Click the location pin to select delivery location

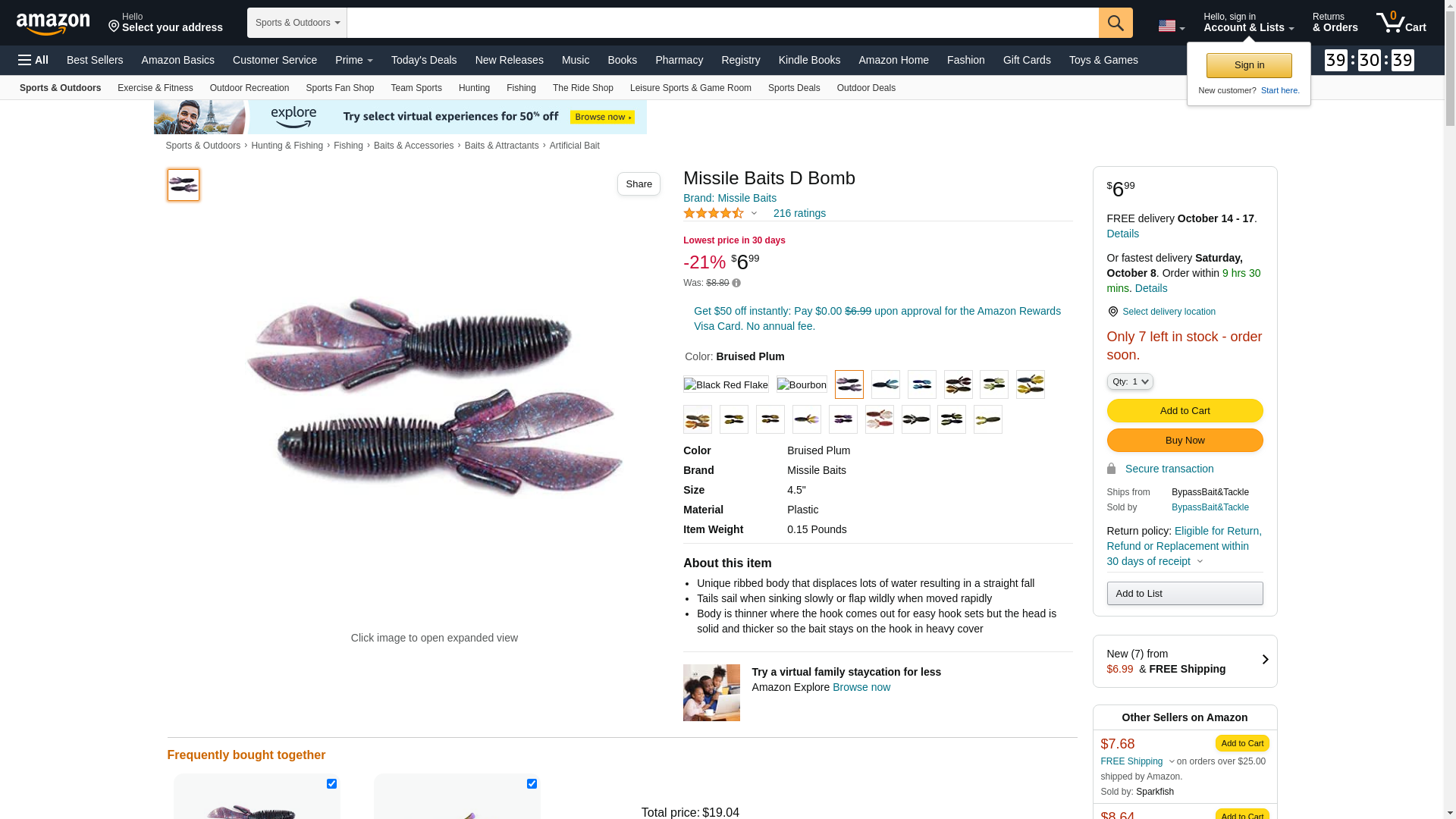pyautogui.click(x=1112, y=312)
